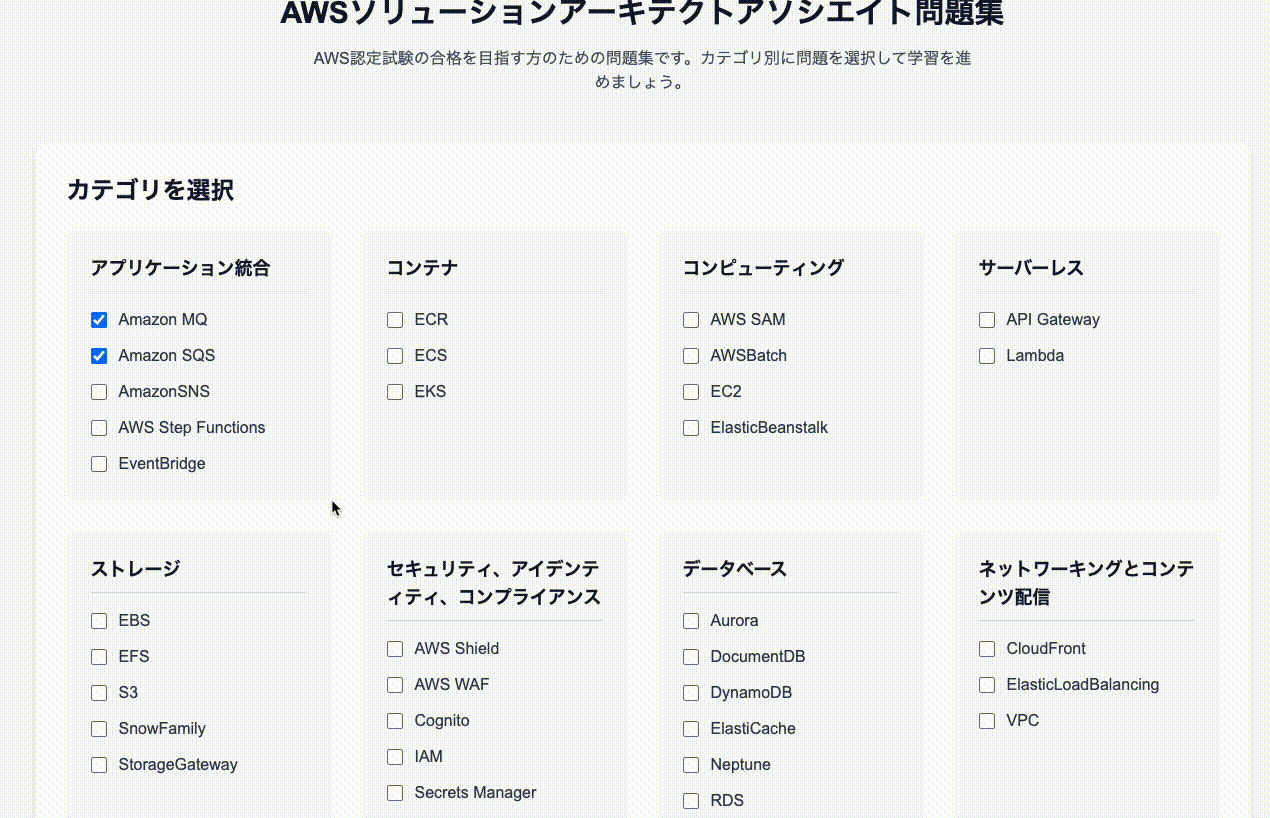Image resolution: width=1270 pixels, height=818 pixels.
Task: Check the AWSBatch checkbox
Action: pos(691,356)
